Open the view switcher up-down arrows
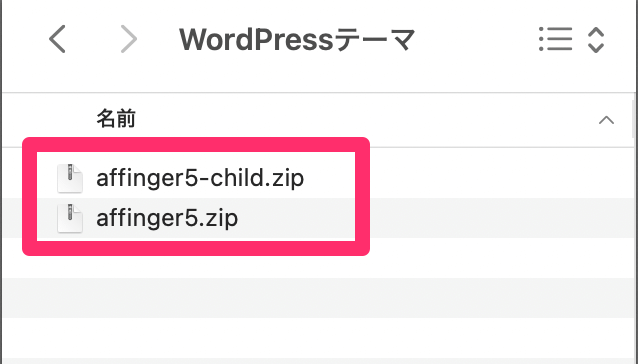The image size is (638, 364). pyautogui.click(x=596, y=39)
